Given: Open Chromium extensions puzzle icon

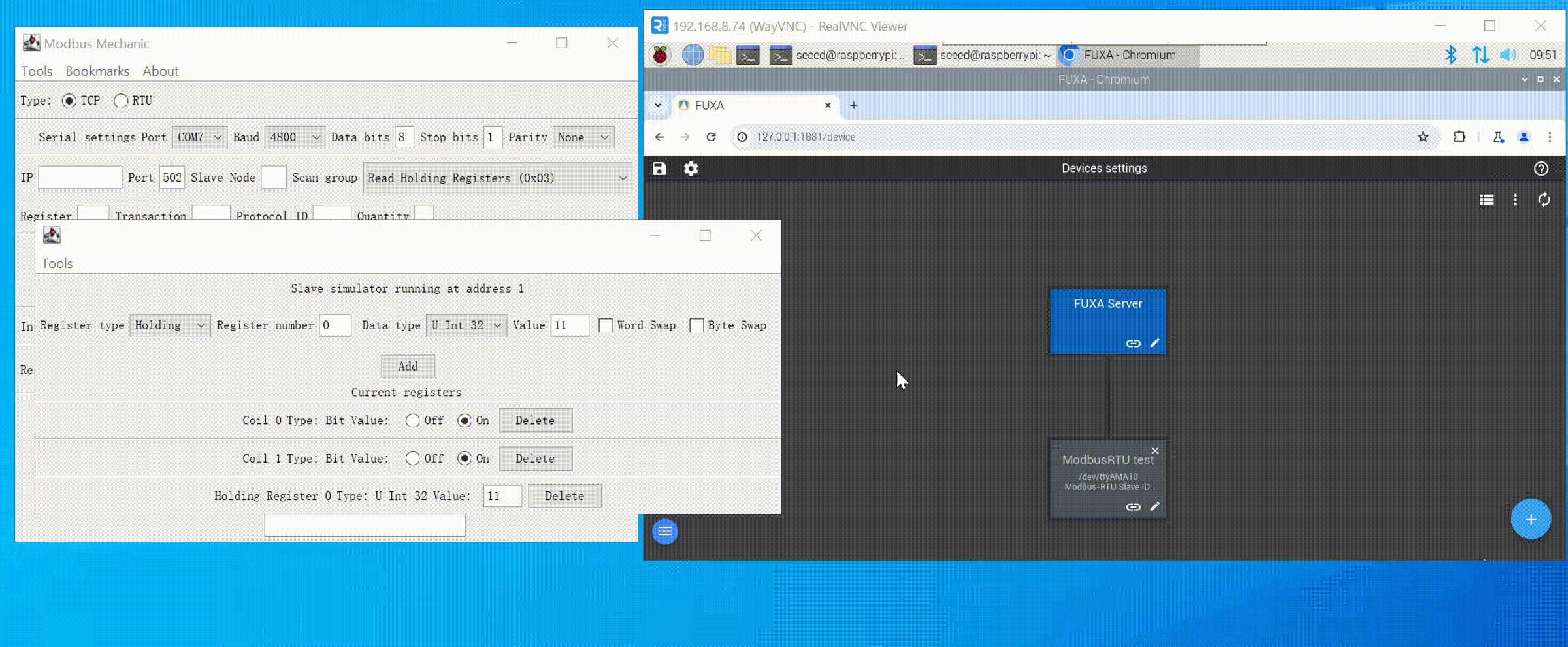Looking at the screenshot, I should click(x=1460, y=137).
